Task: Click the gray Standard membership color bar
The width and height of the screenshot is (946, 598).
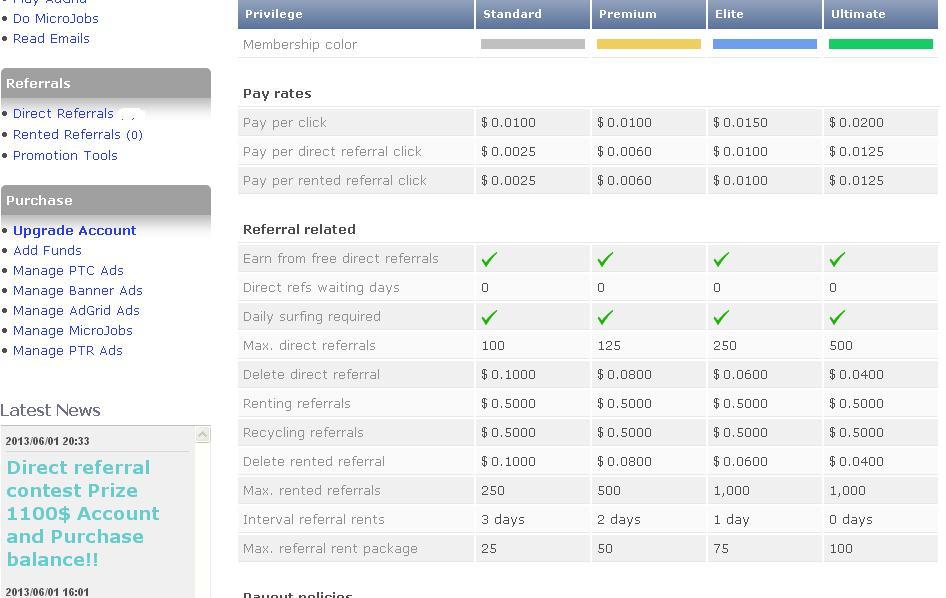Action: click(x=533, y=44)
